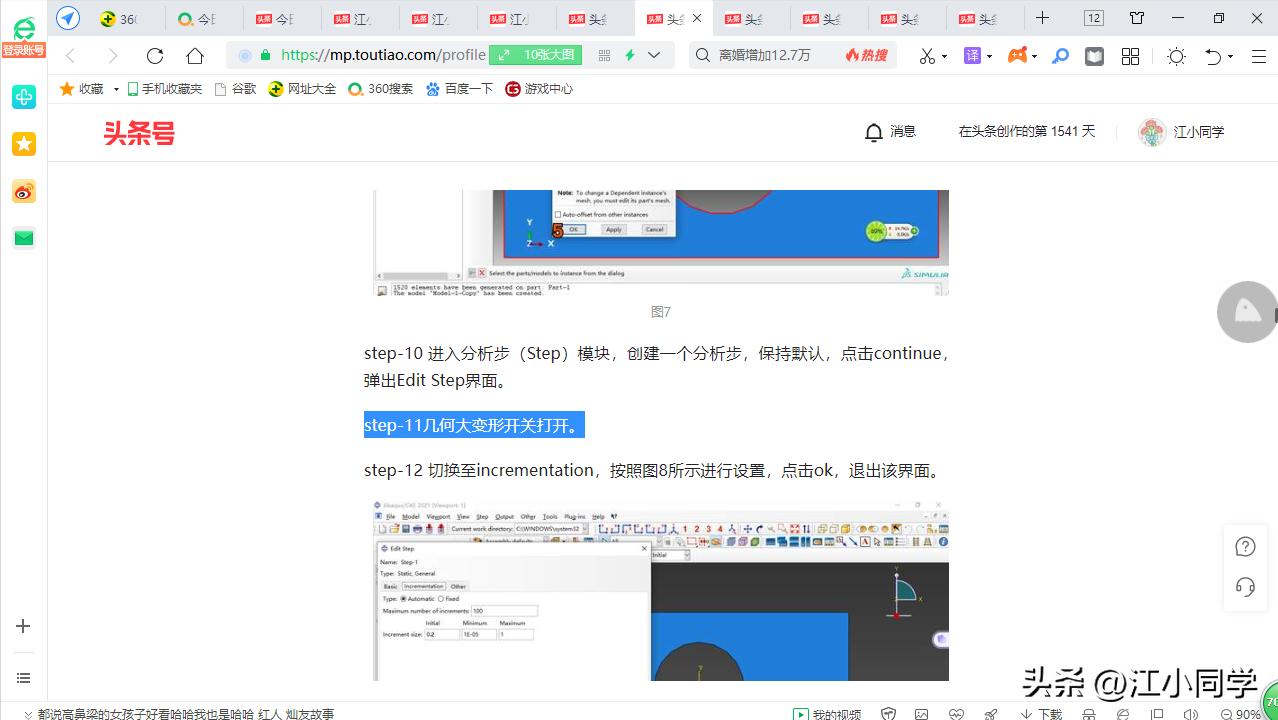The image size is (1278, 720).
Task: Select the Automatic increment type radio button
Action: [x=403, y=599]
